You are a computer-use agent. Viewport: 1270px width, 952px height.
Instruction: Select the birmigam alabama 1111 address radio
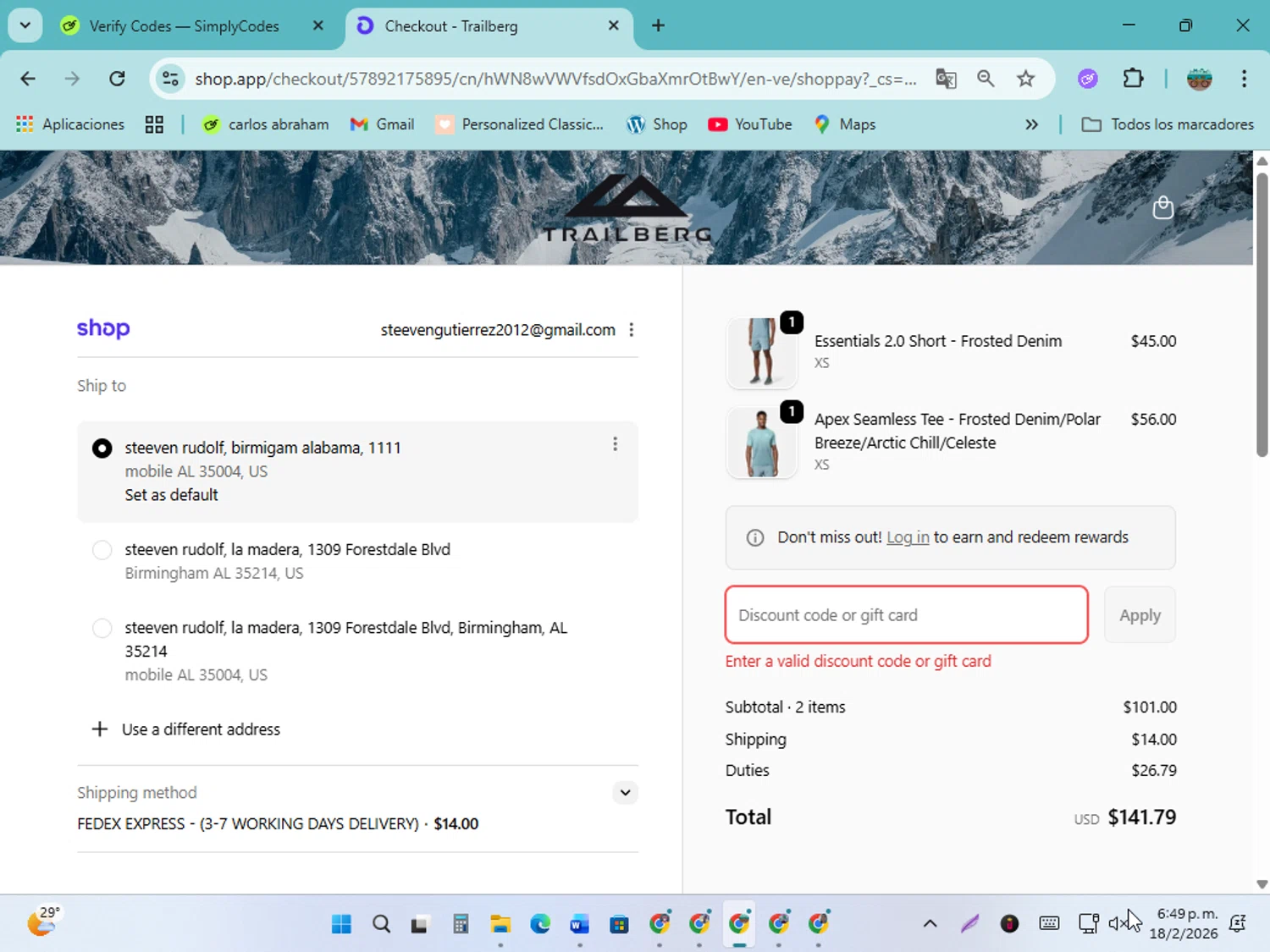click(x=102, y=448)
